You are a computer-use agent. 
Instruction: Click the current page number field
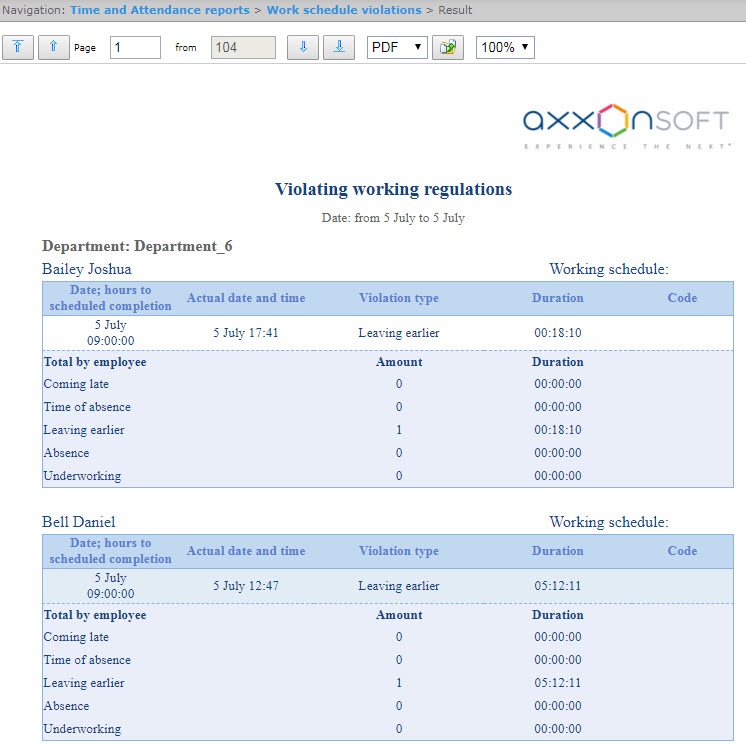[135, 47]
